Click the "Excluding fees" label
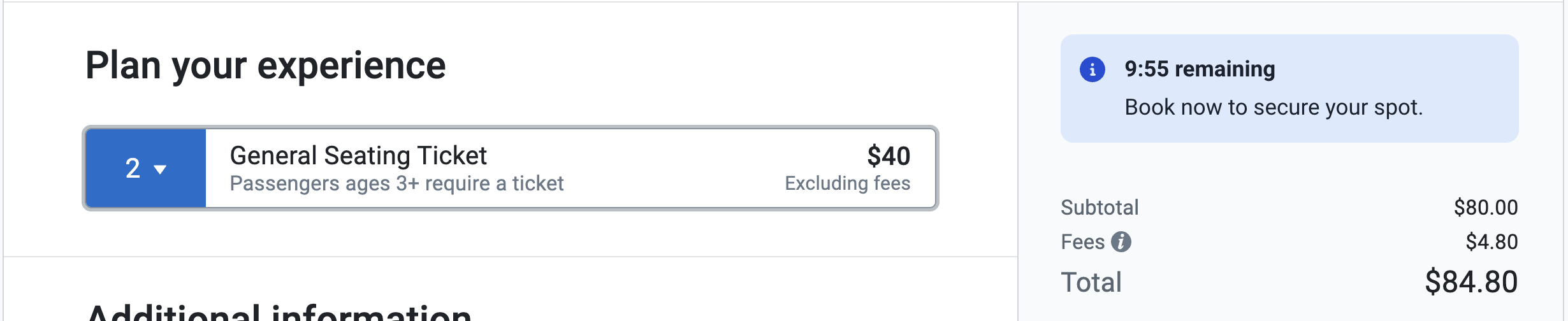The width and height of the screenshot is (1568, 321). point(847,183)
